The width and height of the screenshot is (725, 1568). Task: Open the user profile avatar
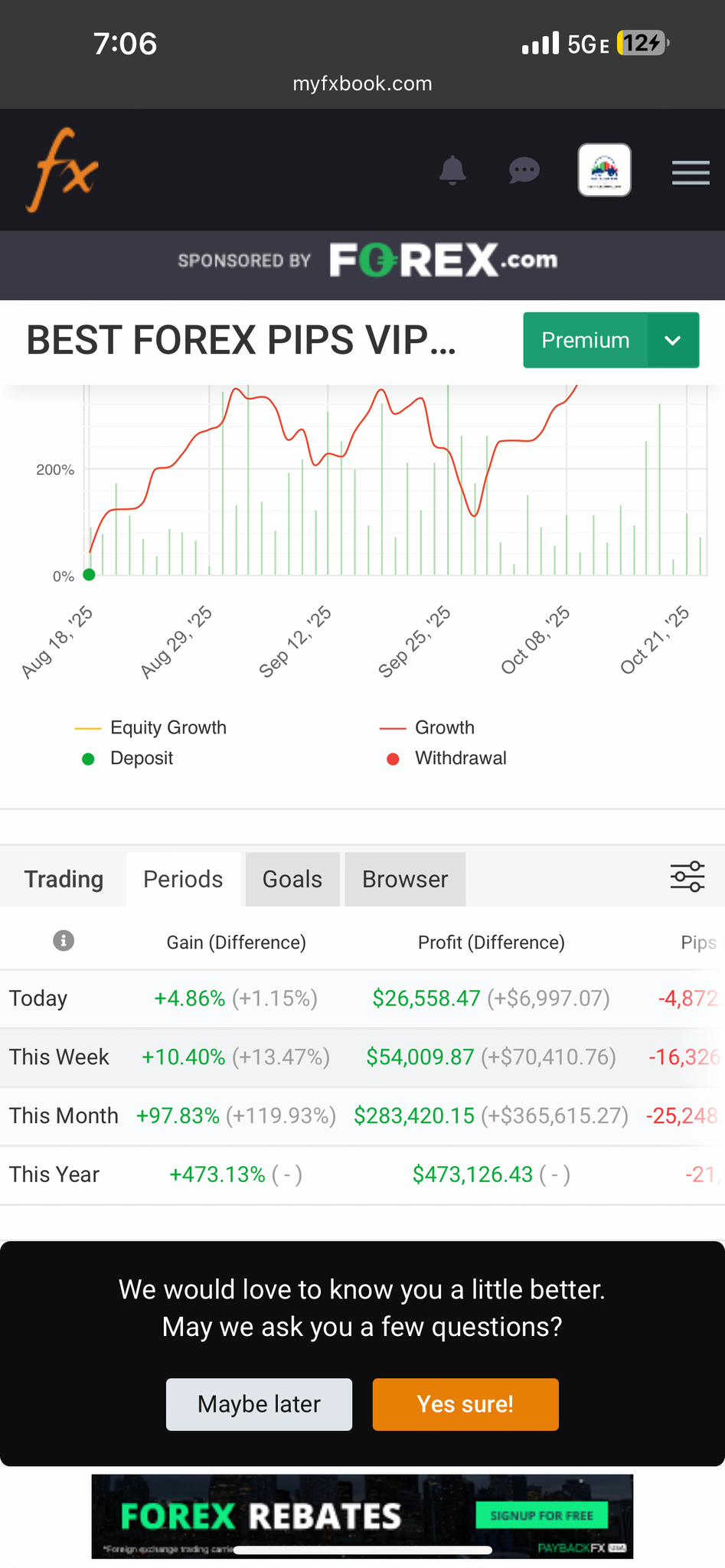pyautogui.click(x=604, y=170)
